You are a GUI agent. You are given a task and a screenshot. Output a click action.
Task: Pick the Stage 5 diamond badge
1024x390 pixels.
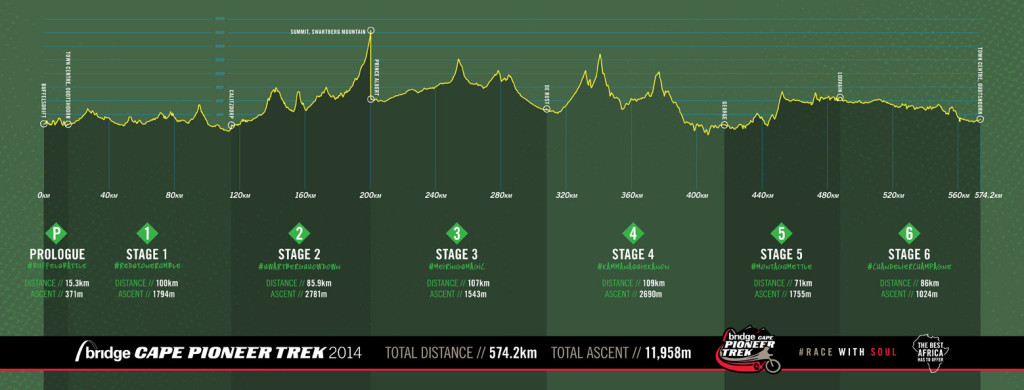[781, 233]
